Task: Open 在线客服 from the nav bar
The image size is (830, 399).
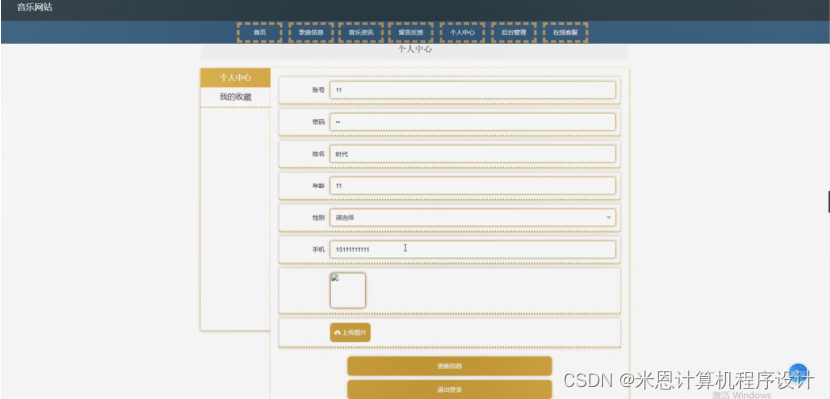Action: (x=565, y=32)
